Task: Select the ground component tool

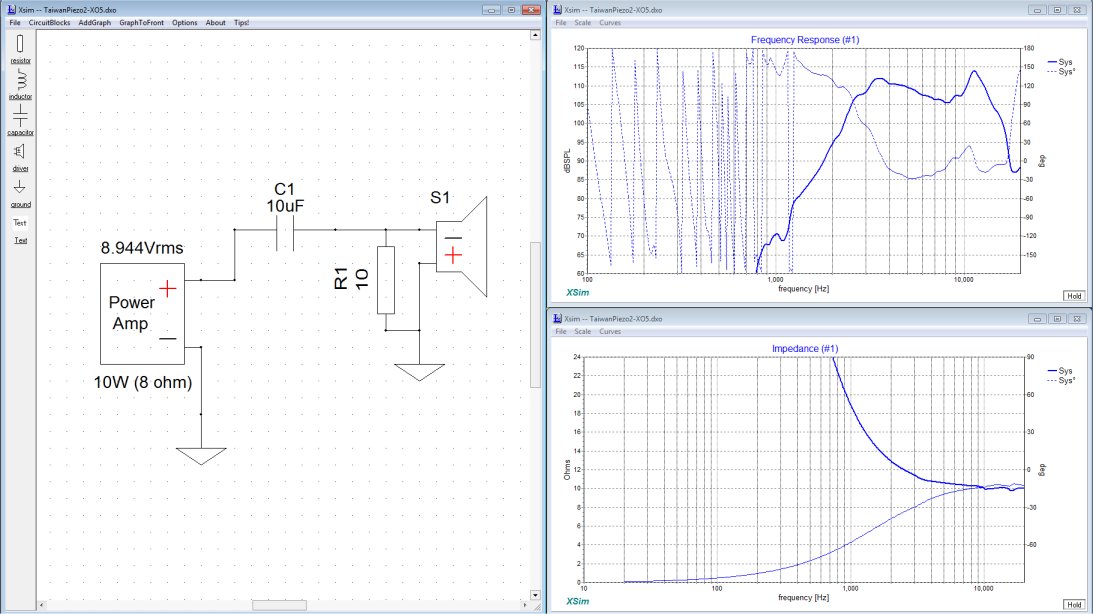Action: 20,193
